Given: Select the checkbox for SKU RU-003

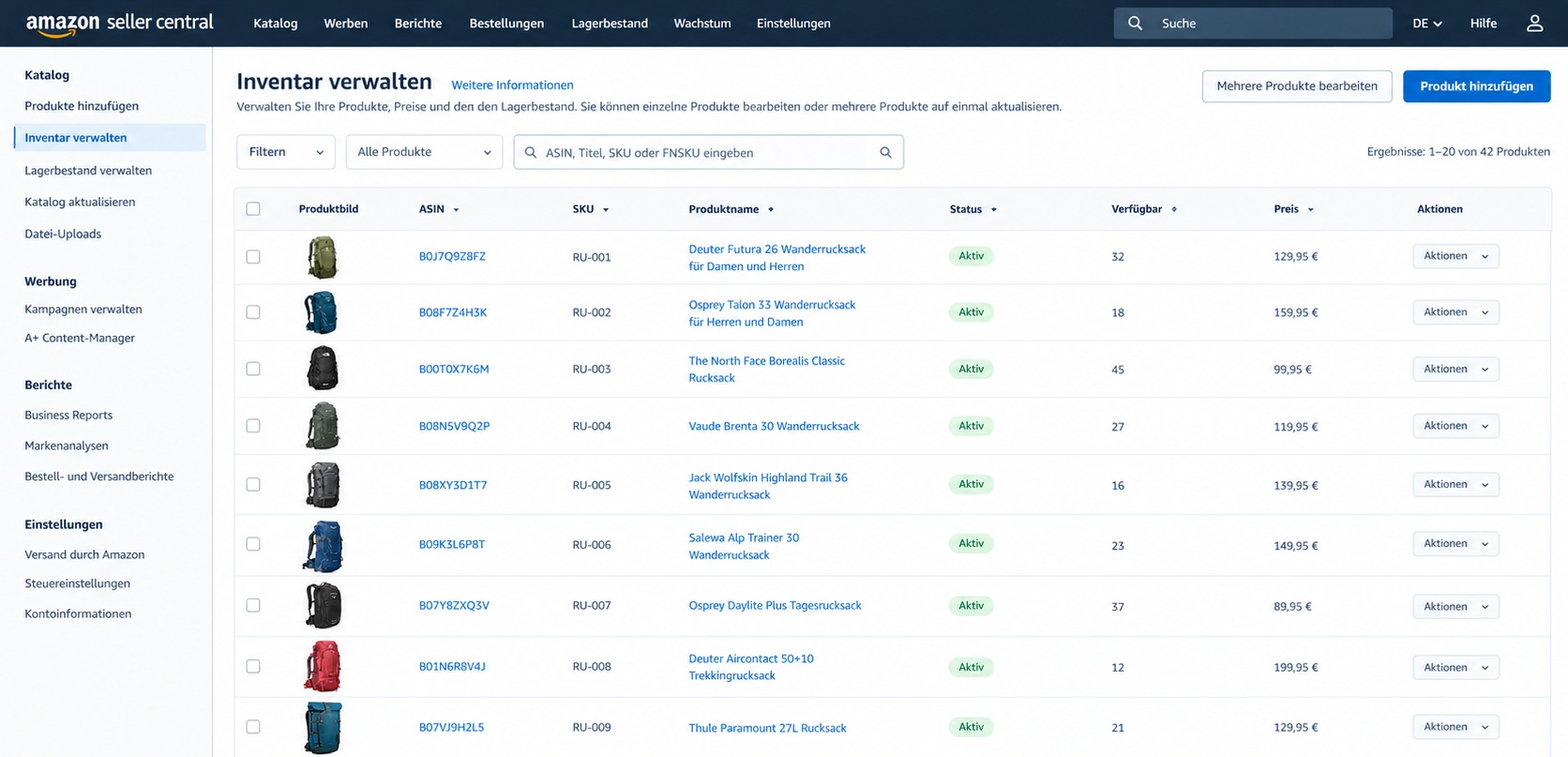Looking at the screenshot, I should (253, 370).
